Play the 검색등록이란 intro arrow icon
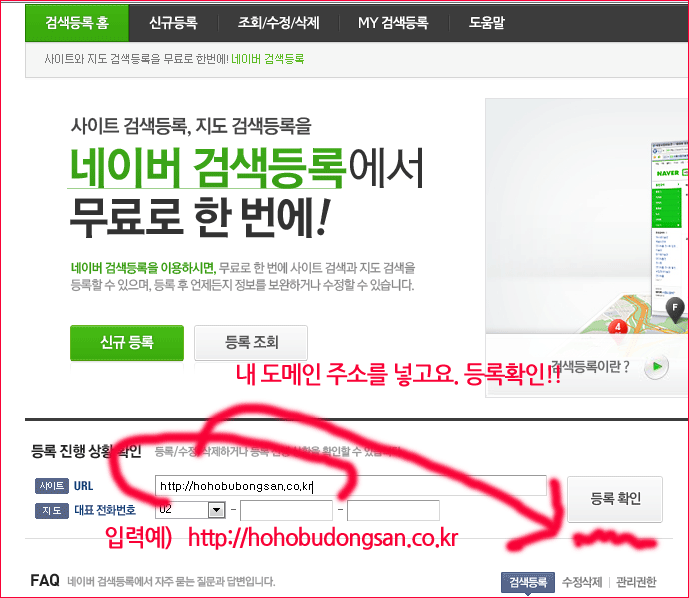The width and height of the screenshot is (689, 598). (x=656, y=366)
